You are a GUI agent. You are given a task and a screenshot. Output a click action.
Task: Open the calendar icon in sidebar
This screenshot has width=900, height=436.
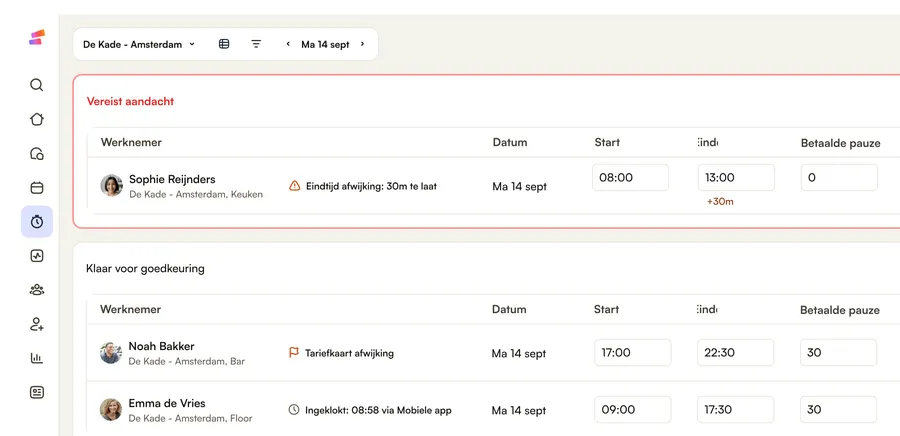[37, 188]
